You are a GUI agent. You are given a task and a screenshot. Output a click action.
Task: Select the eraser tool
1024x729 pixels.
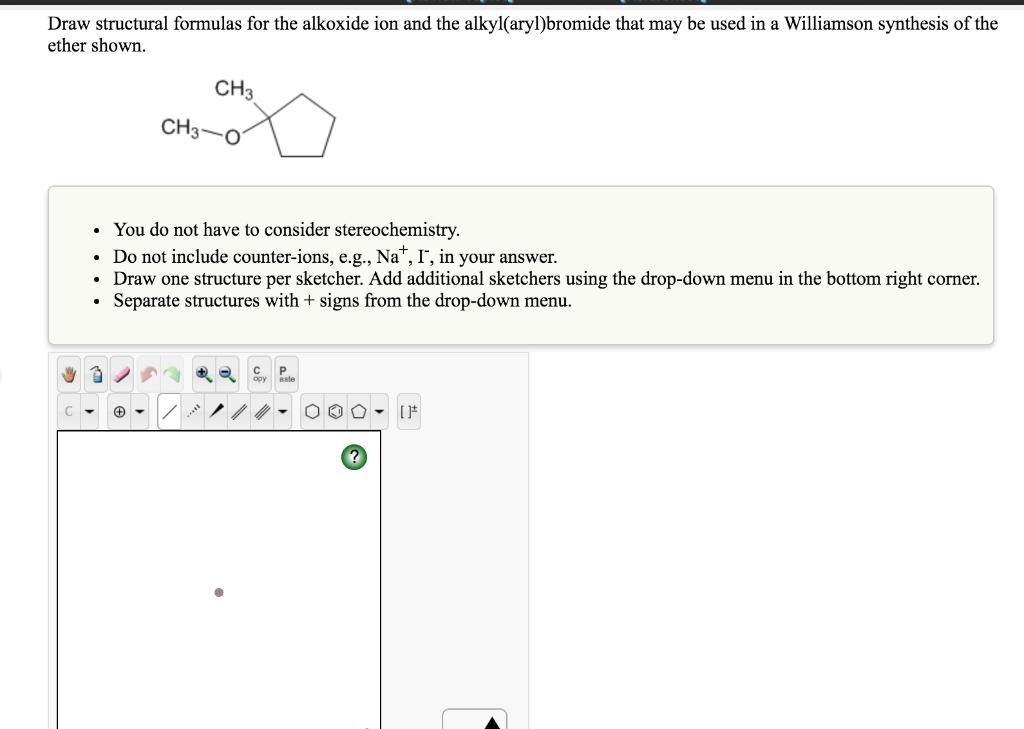[x=121, y=373]
